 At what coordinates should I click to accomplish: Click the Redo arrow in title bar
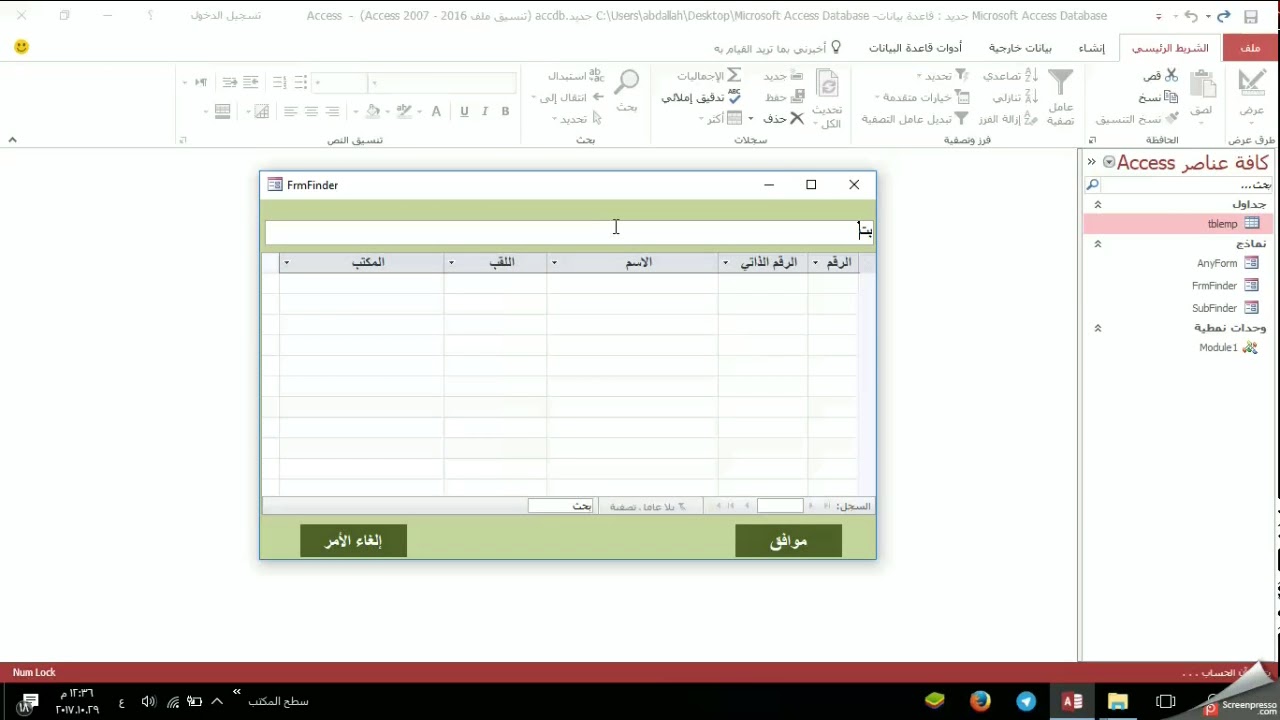point(1223,16)
